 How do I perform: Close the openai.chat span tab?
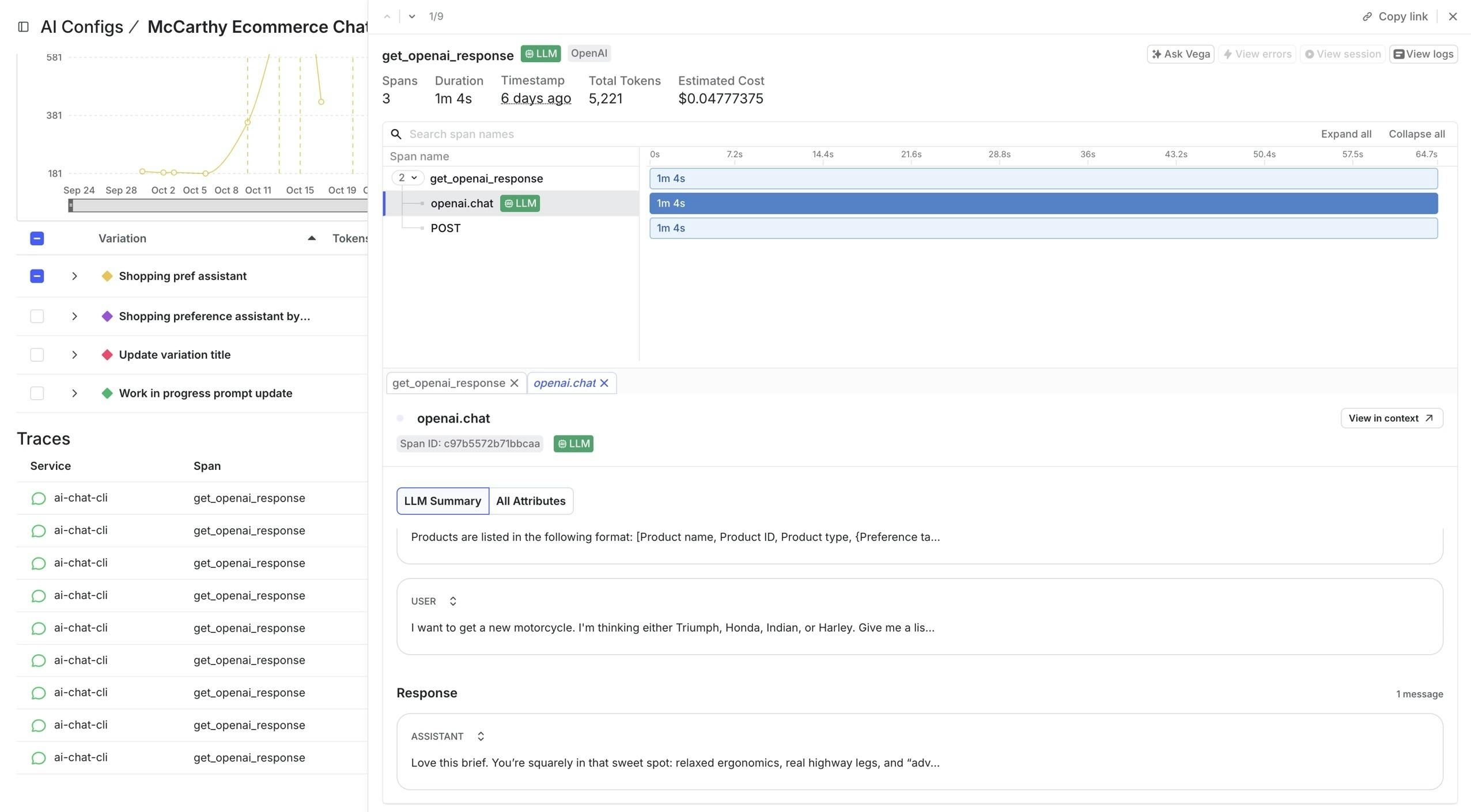click(604, 383)
